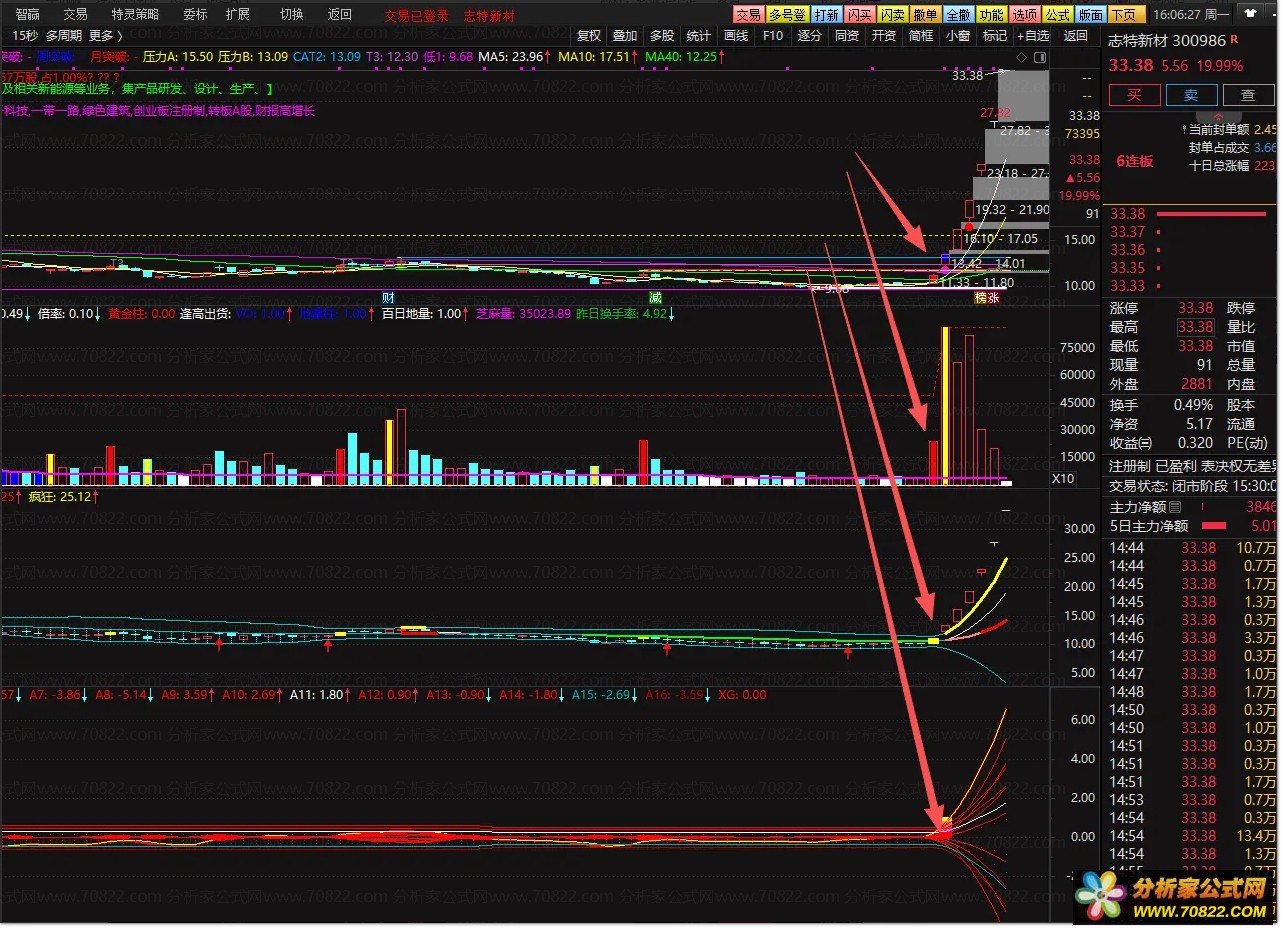
Task: Click the pink 交易 shortcut button
Action: pyautogui.click(x=748, y=15)
